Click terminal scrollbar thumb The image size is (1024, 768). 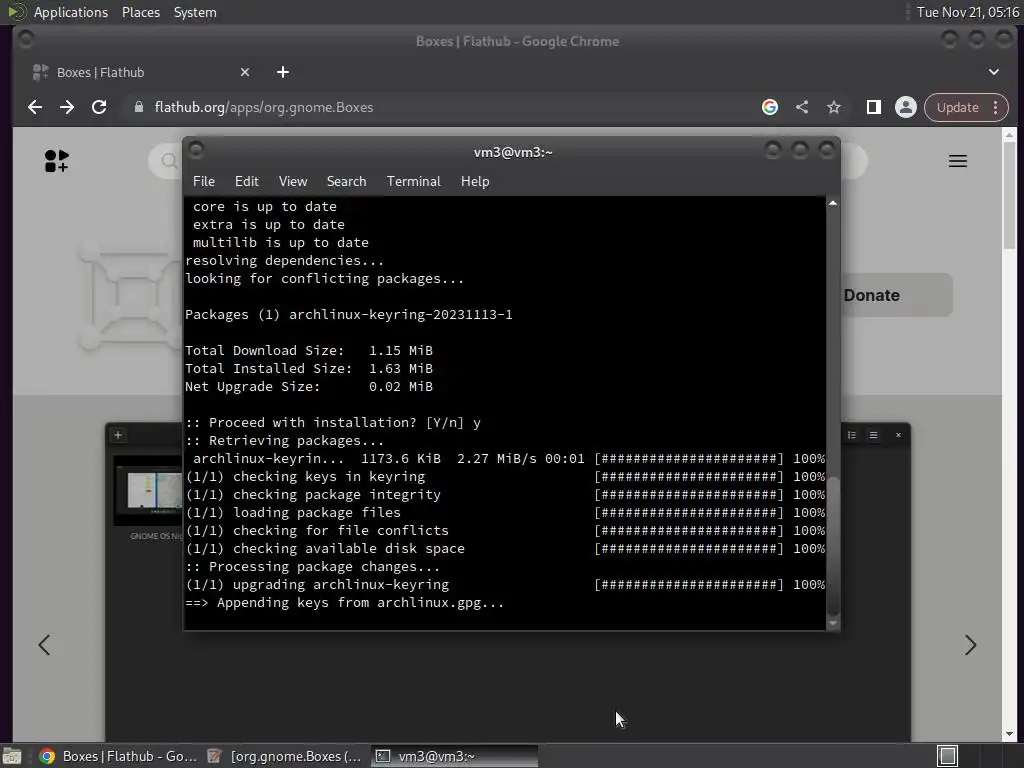click(833, 545)
